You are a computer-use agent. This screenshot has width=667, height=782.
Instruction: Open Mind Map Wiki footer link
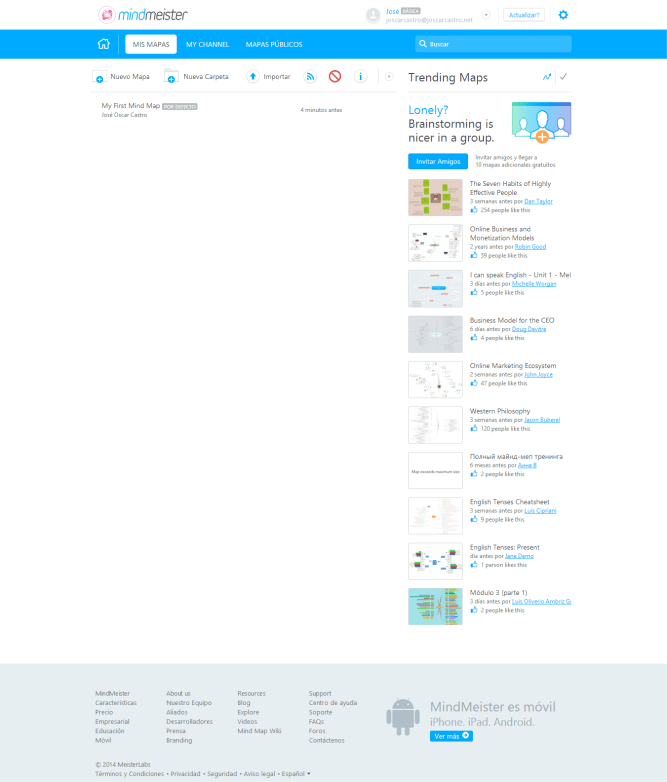(x=259, y=731)
